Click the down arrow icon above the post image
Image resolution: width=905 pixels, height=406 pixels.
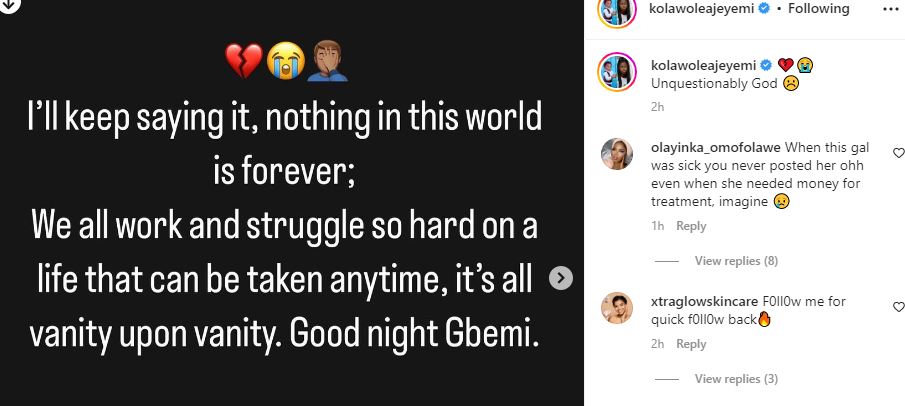coord(8,4)
